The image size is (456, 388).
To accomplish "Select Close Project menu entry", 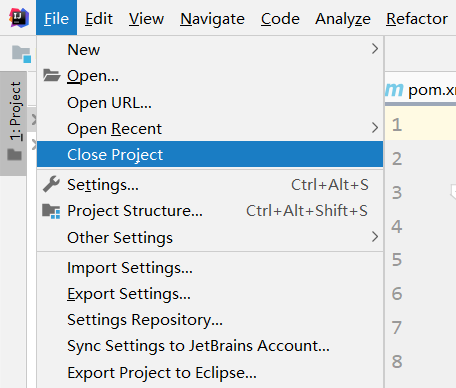I will [x=210, y=154].
